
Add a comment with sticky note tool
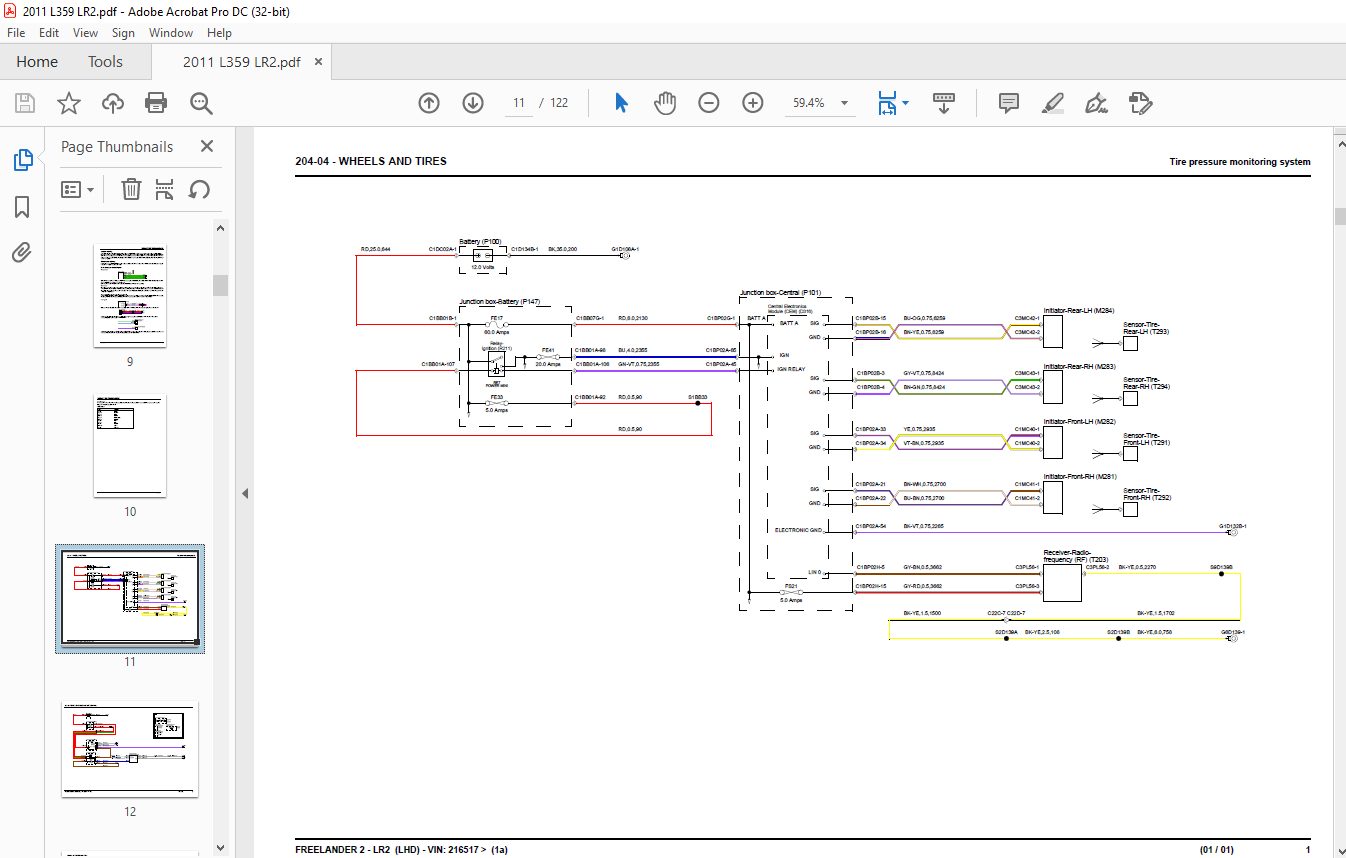tap(1008, 103)
